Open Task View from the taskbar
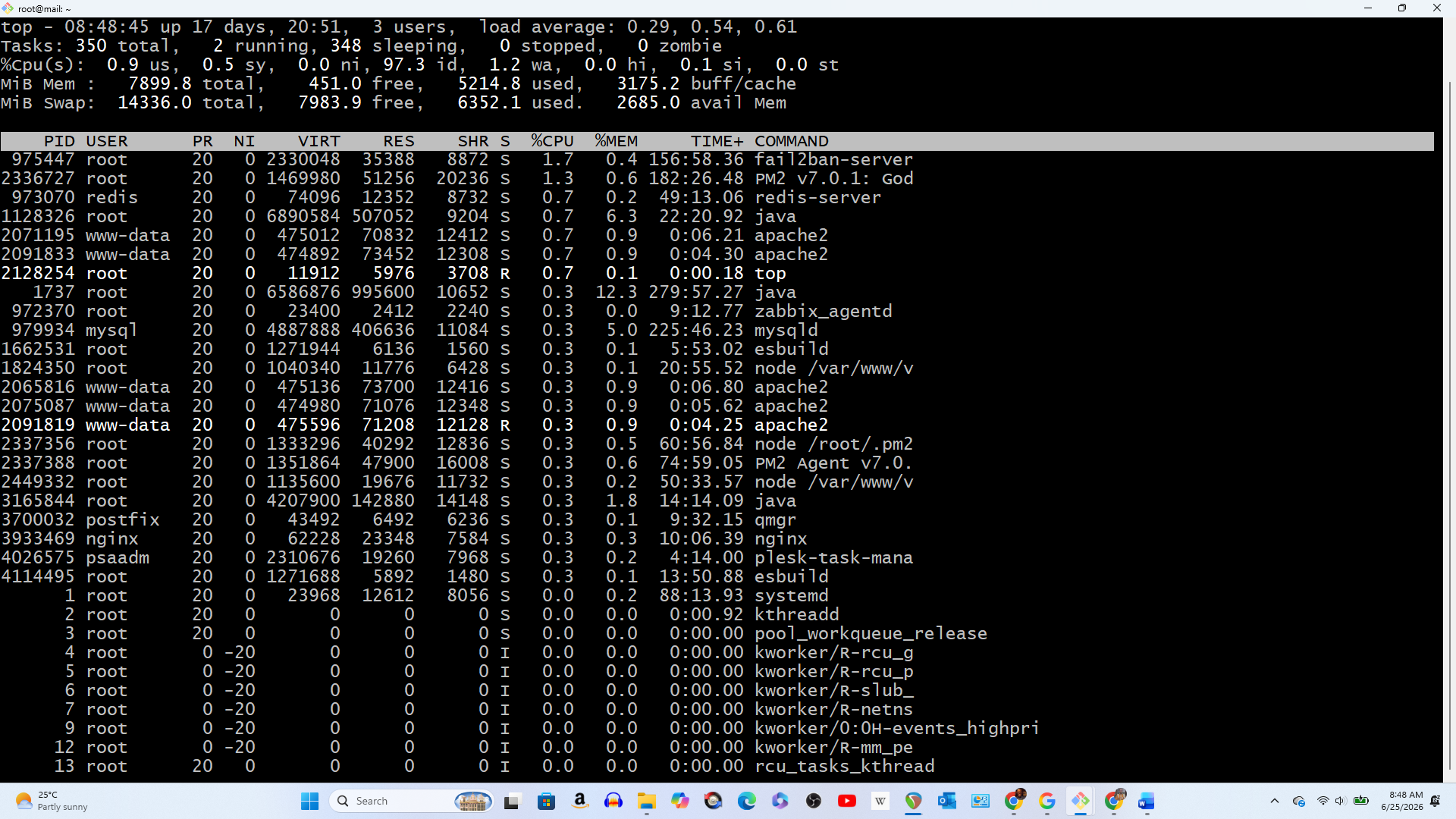The height and width of the screenshot is (819, 1456). (512, 801)
